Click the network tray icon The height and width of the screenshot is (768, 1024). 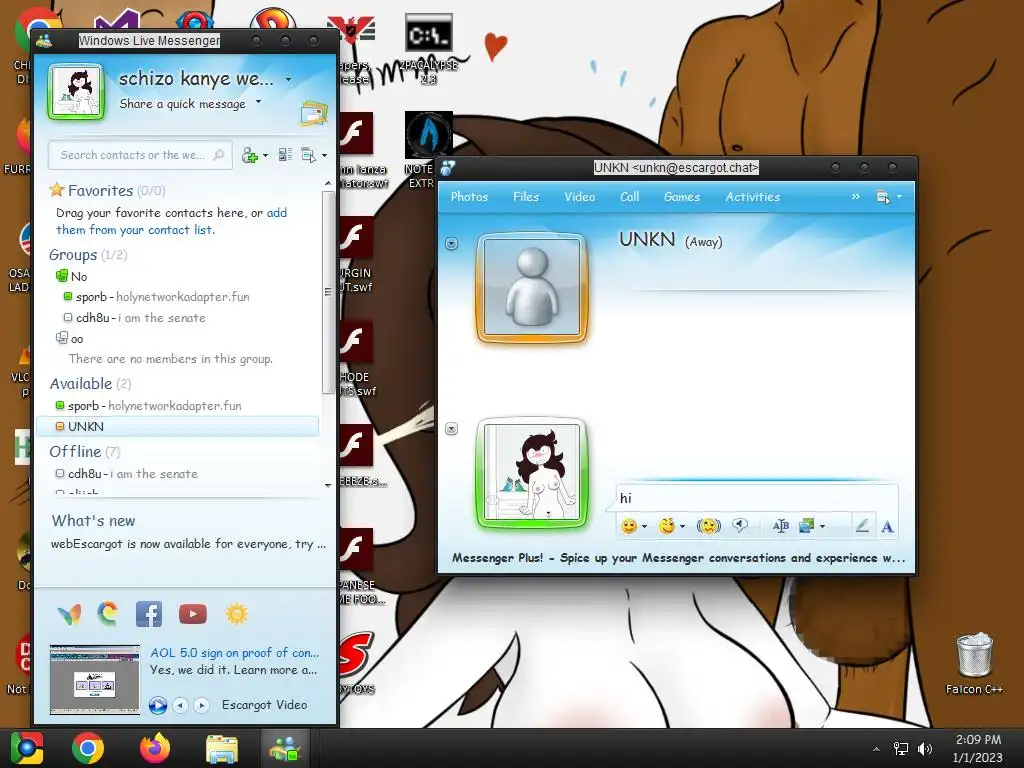[901, 748]
